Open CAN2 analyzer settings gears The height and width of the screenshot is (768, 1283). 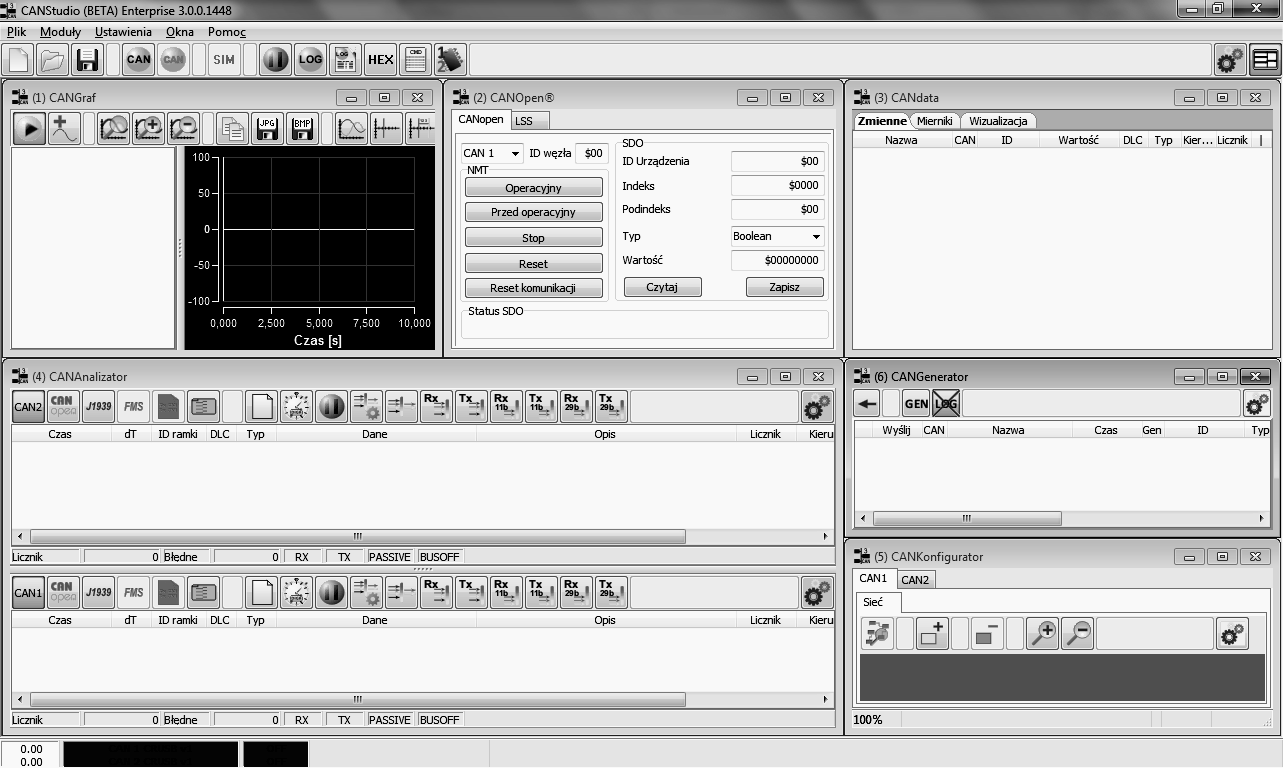[817, 406]
